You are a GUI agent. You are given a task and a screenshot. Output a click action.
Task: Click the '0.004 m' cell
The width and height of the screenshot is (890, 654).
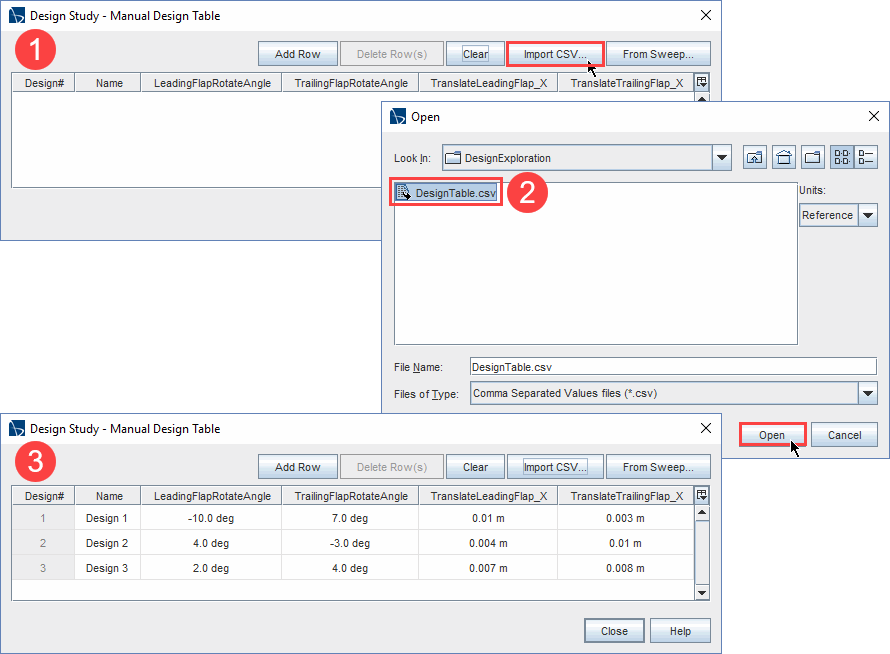pyautogui.click(x=488, y=543)
